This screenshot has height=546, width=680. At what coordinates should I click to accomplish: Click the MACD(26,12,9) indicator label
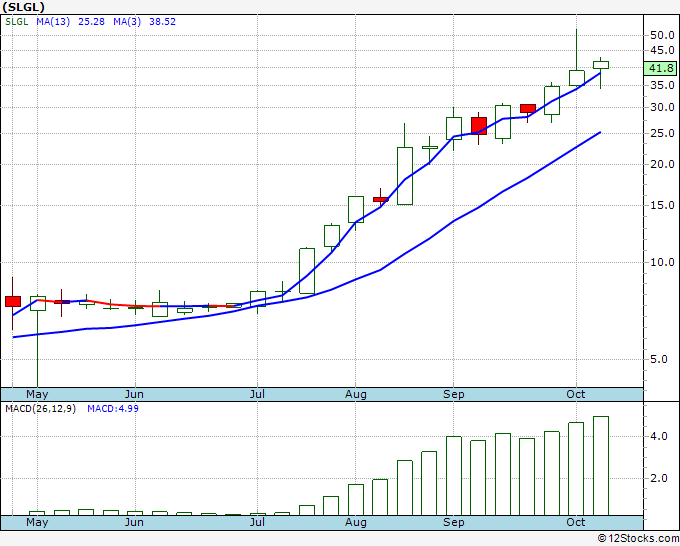tap(42, 409)
